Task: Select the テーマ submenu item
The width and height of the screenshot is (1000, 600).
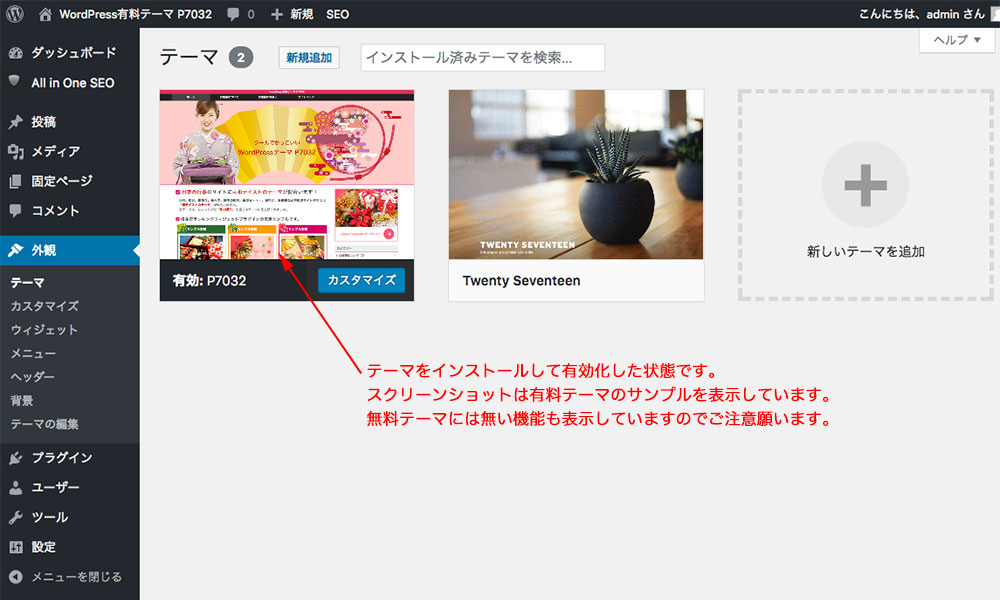Action: [27, 282]
